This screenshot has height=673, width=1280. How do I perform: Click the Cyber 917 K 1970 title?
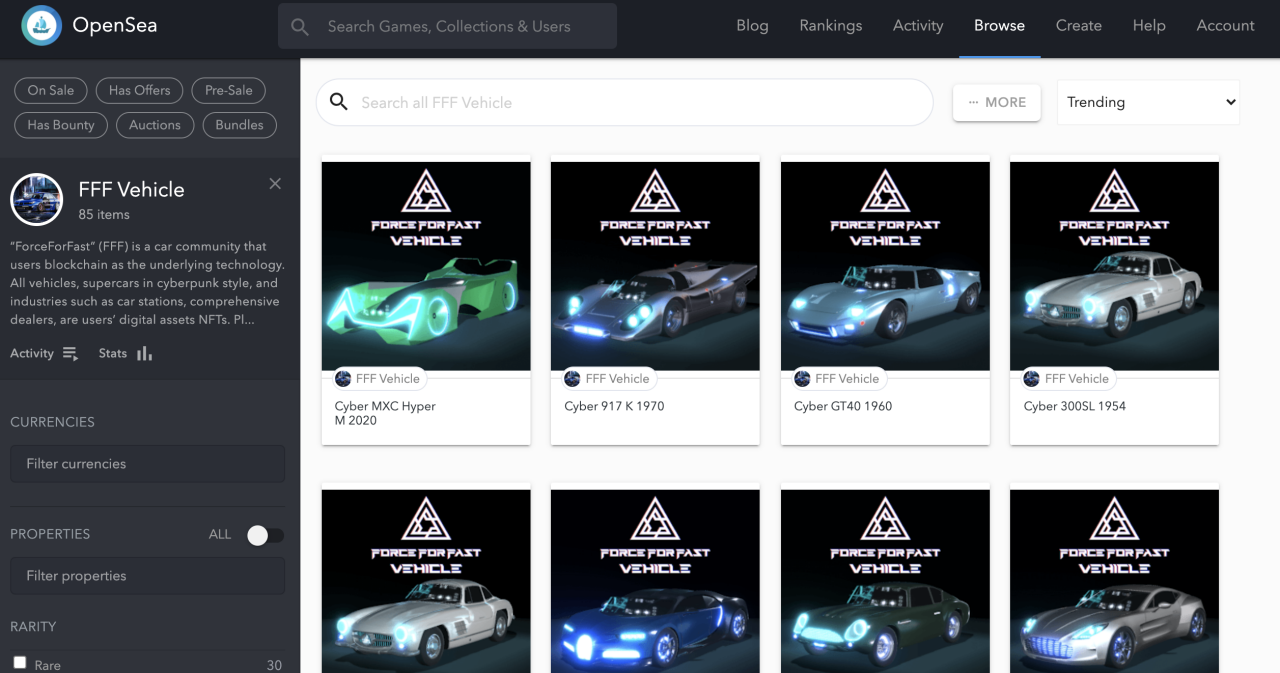click(x=614, y=406)
